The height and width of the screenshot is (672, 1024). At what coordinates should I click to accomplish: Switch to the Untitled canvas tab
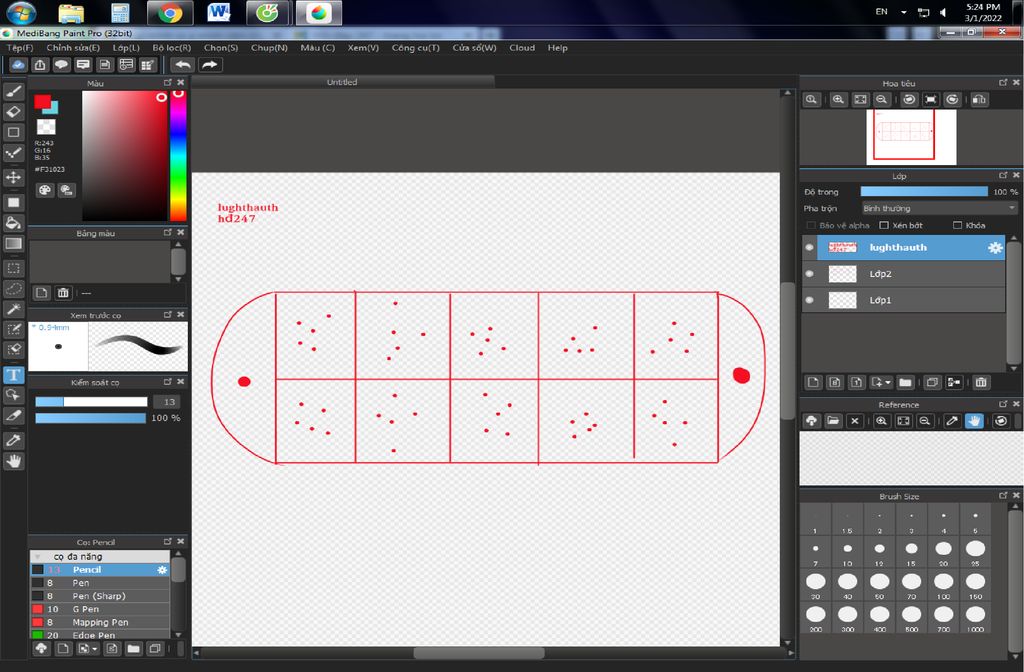click(342, 82)
